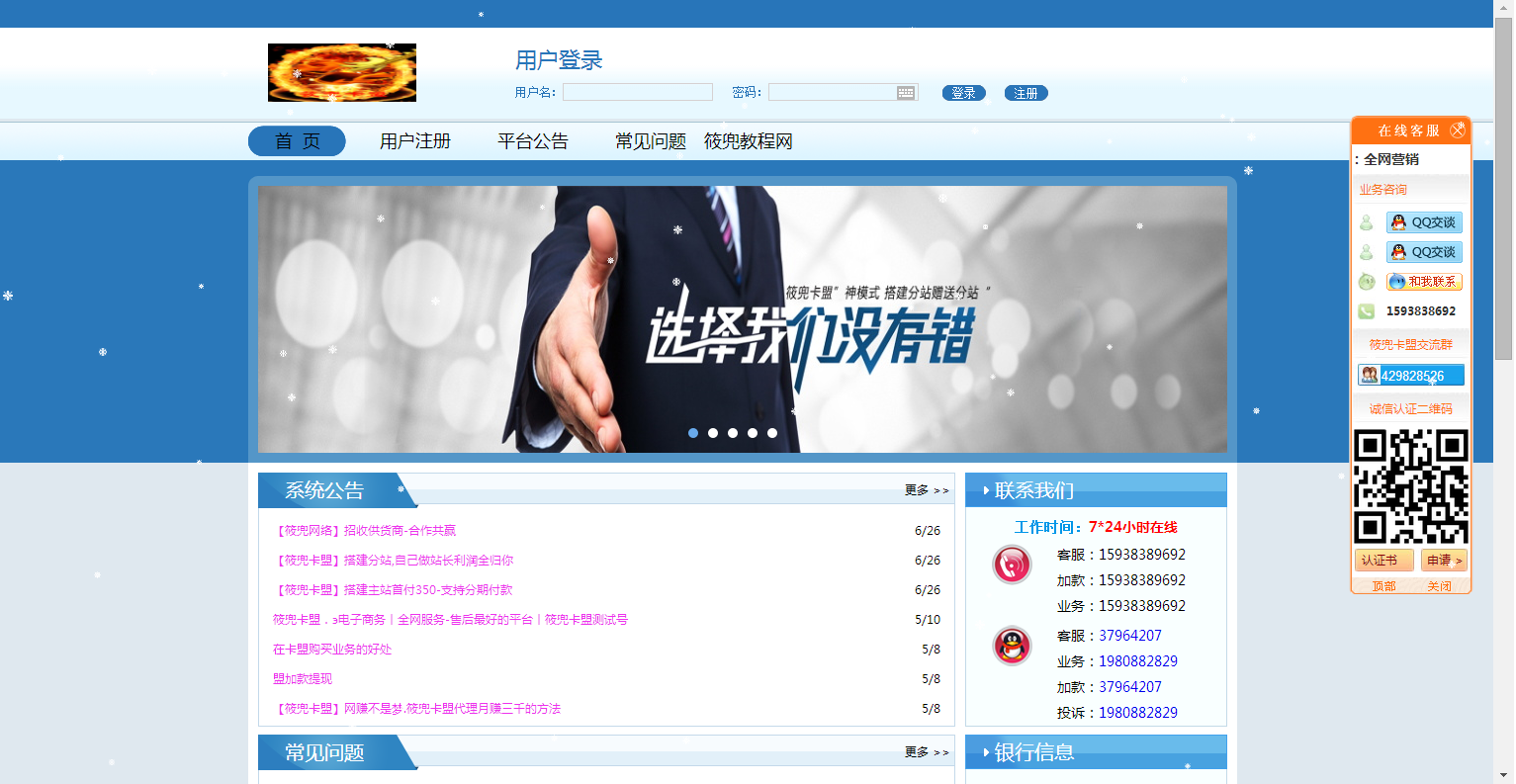This screenshot has height=784, width=1516.
Task: Join QQ group 429828526
Action: tap(1411, 376)
